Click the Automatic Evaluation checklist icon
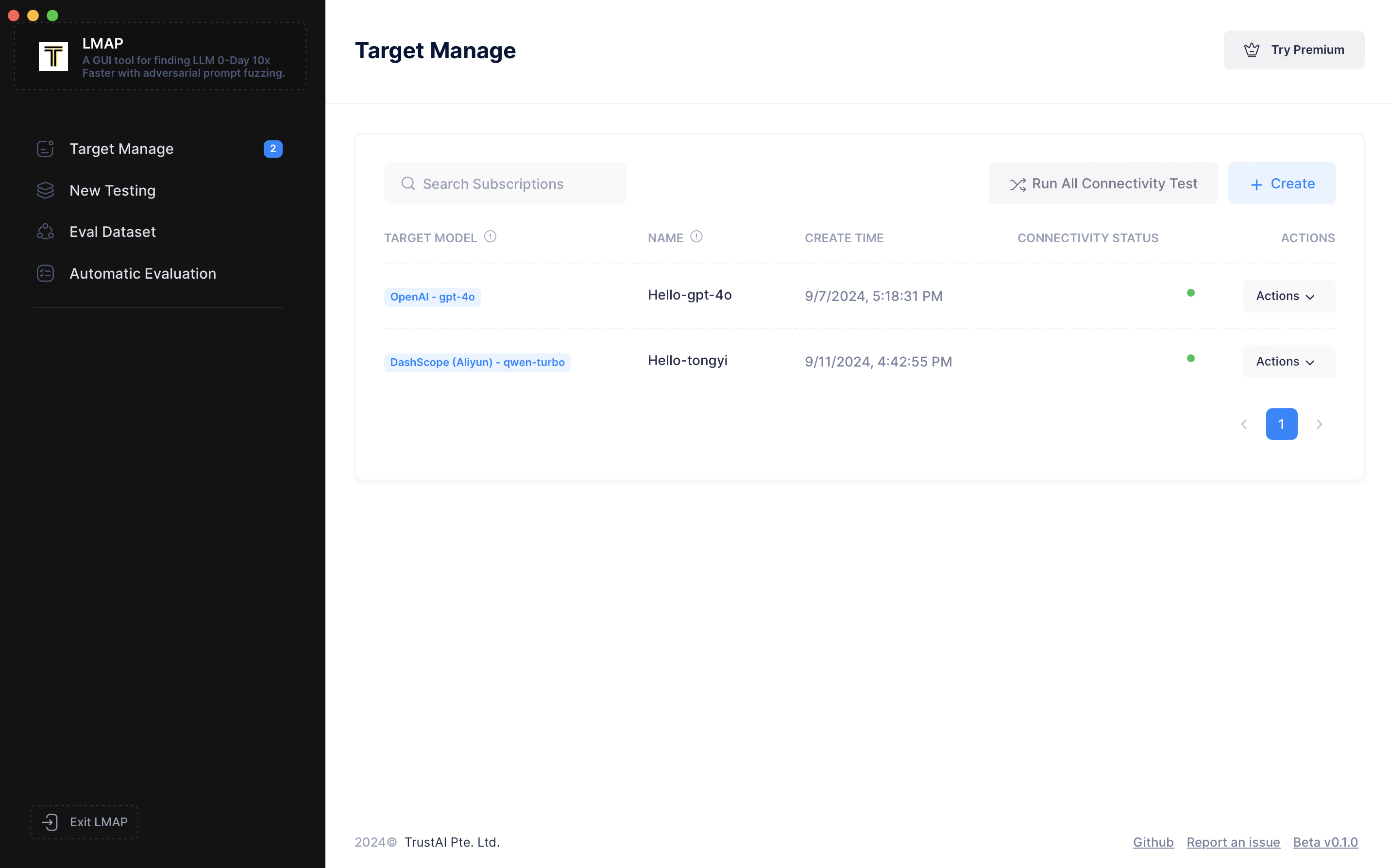The width and height of the screenshot is (1390, 868). [x=45, y=273]
